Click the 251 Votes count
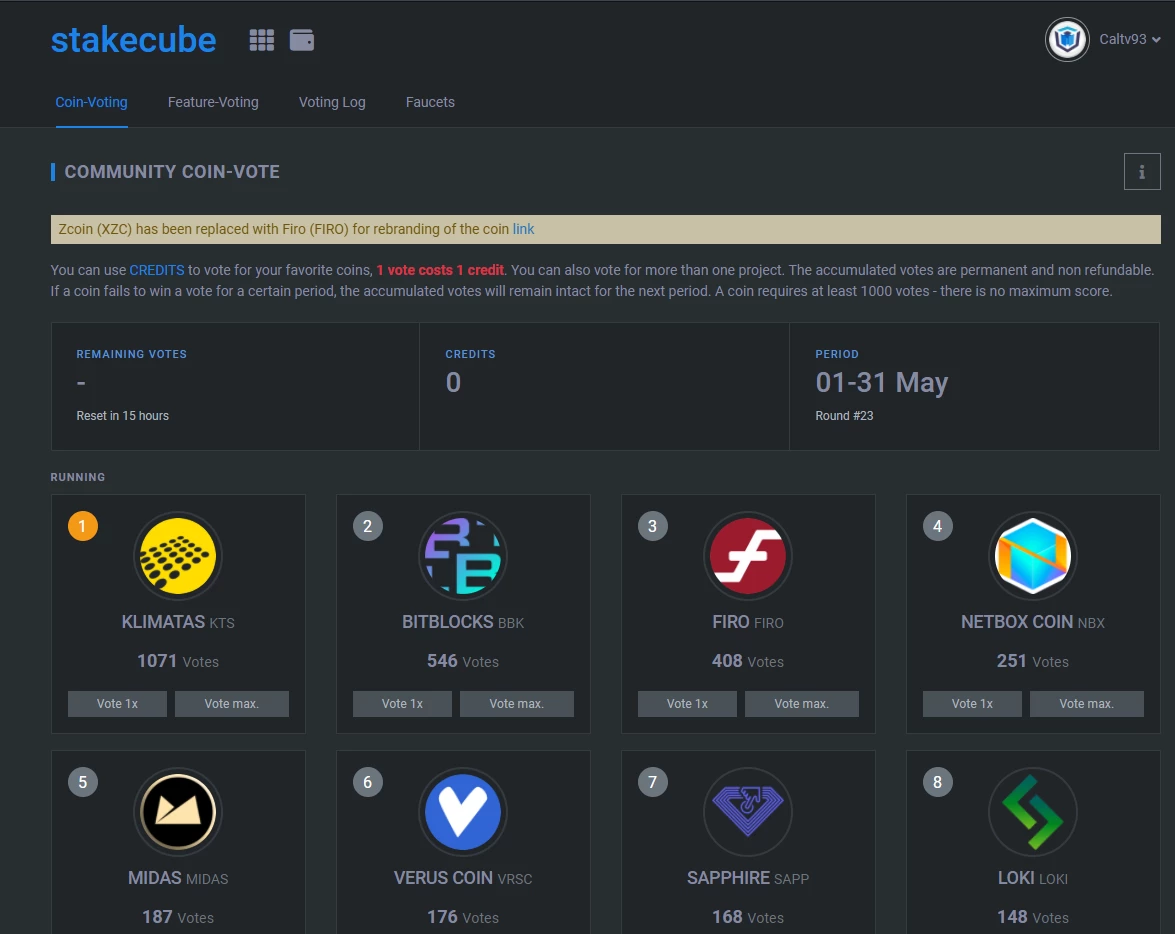Viewport: 1175px width, 934px height. coord(1033,661)
